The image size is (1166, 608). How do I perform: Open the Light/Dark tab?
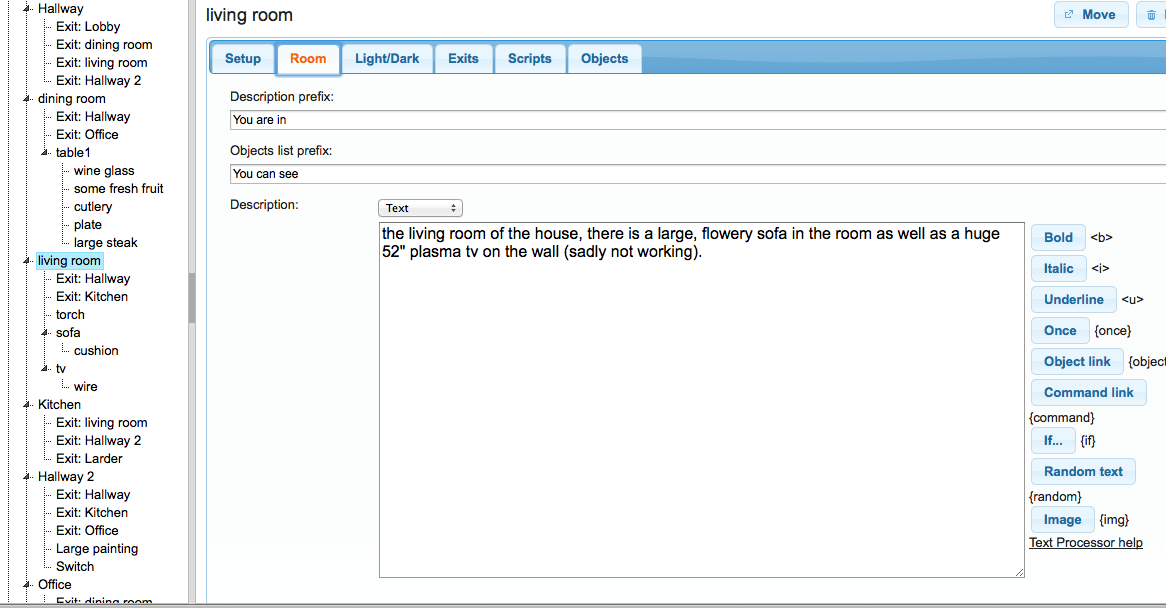[387, 59]
